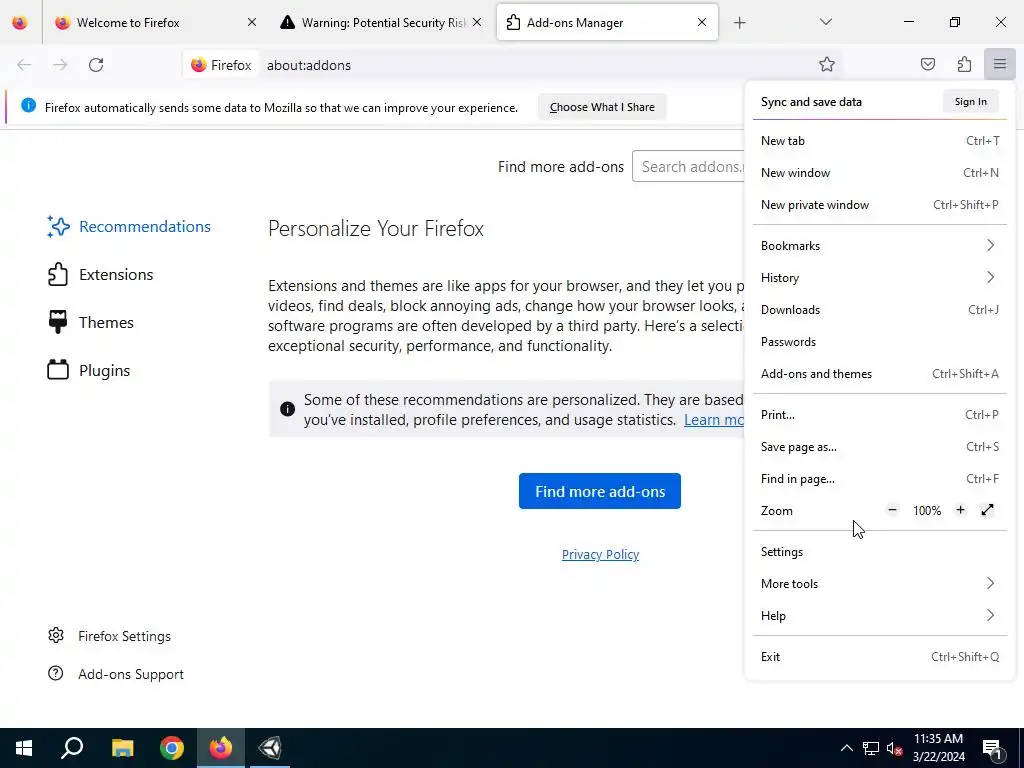The height and width of the screenshot is (768, 1024).
Task: Click the forward navigation arrow
Action: [x=60, y=65]
